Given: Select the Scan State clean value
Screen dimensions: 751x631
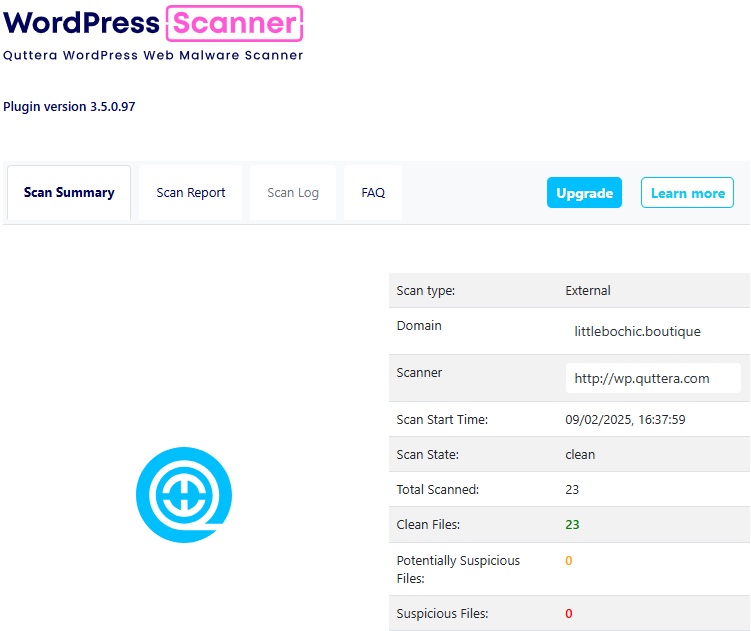Looking at the screenshot, I should (x=580, y=454).
